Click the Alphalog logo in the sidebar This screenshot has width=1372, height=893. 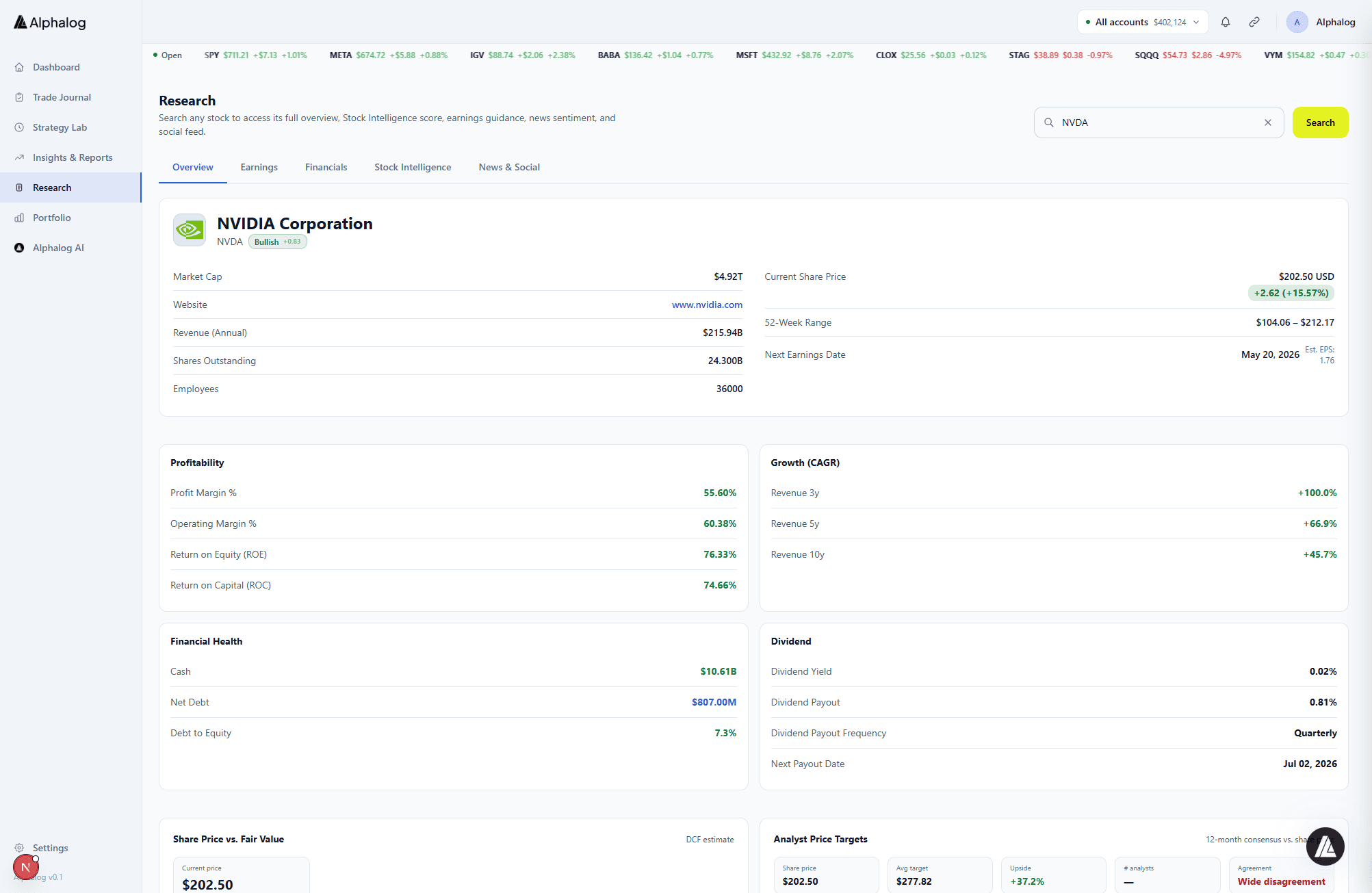[x=50, y=23]
